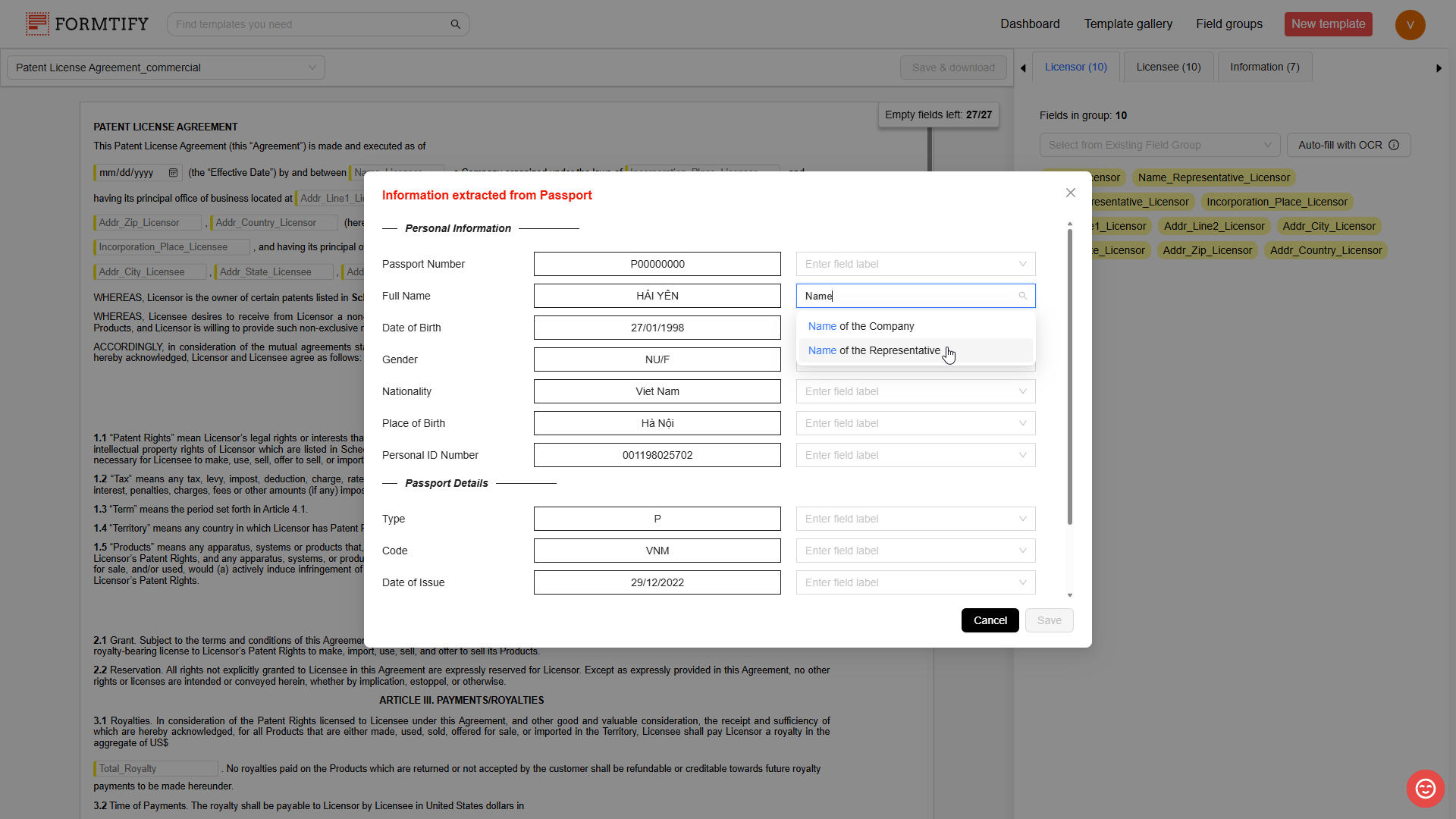Click the New template button
Image resolution: width=1456 pixels, height=819 pixels.
[x=1327, y=24]
